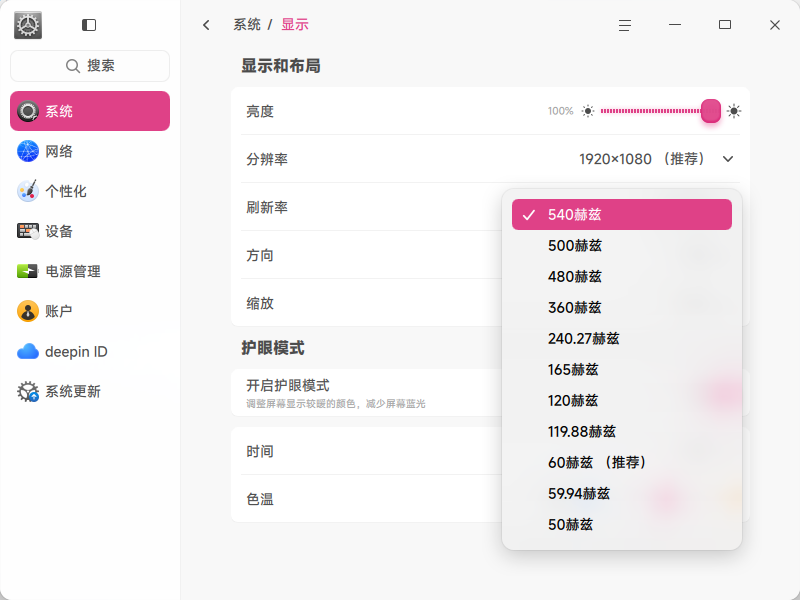Navigate to 系统更新 page
800x600 pixels.
click(x=90, y=391)
